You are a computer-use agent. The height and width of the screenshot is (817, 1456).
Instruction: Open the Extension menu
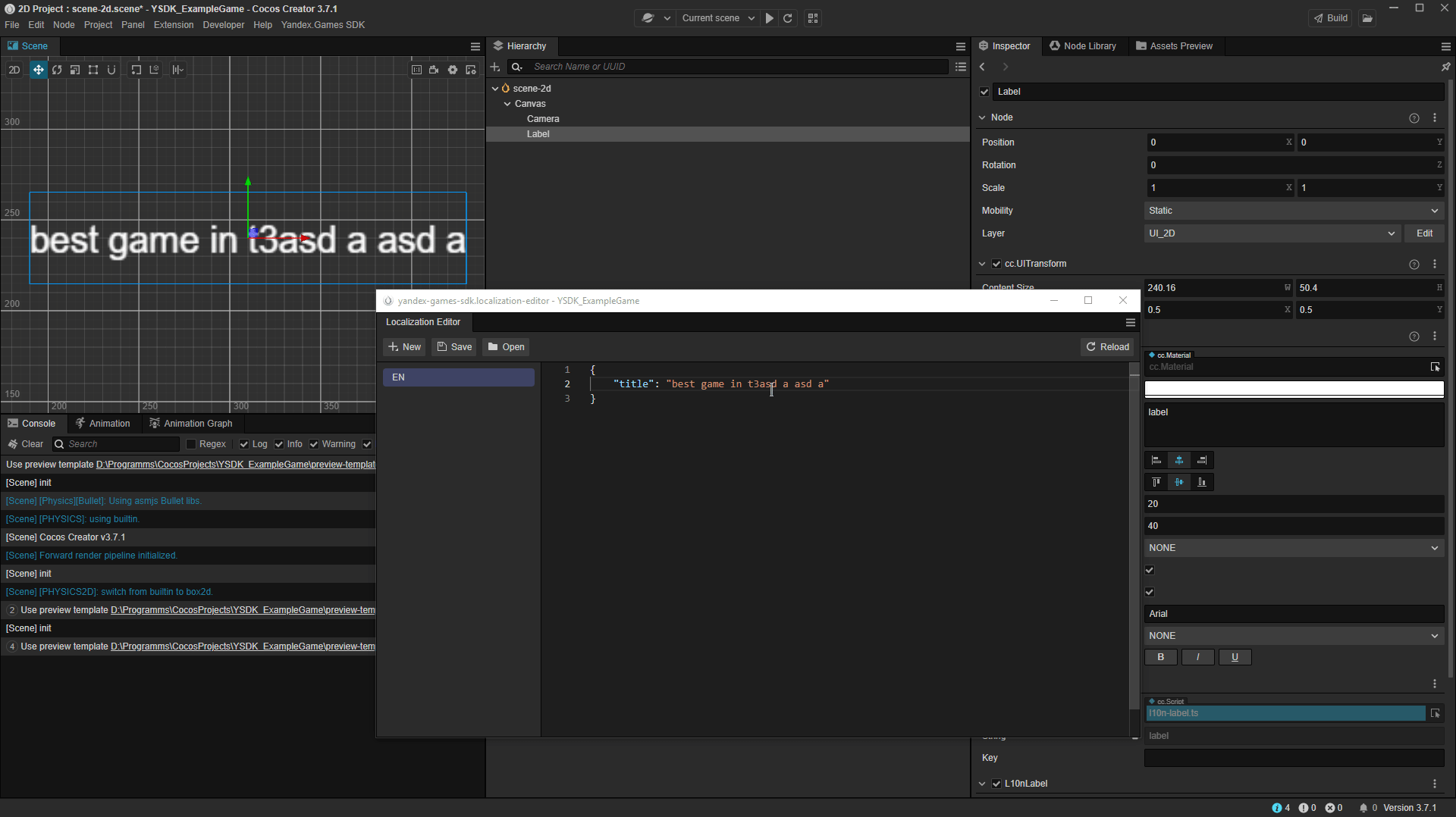173,25
